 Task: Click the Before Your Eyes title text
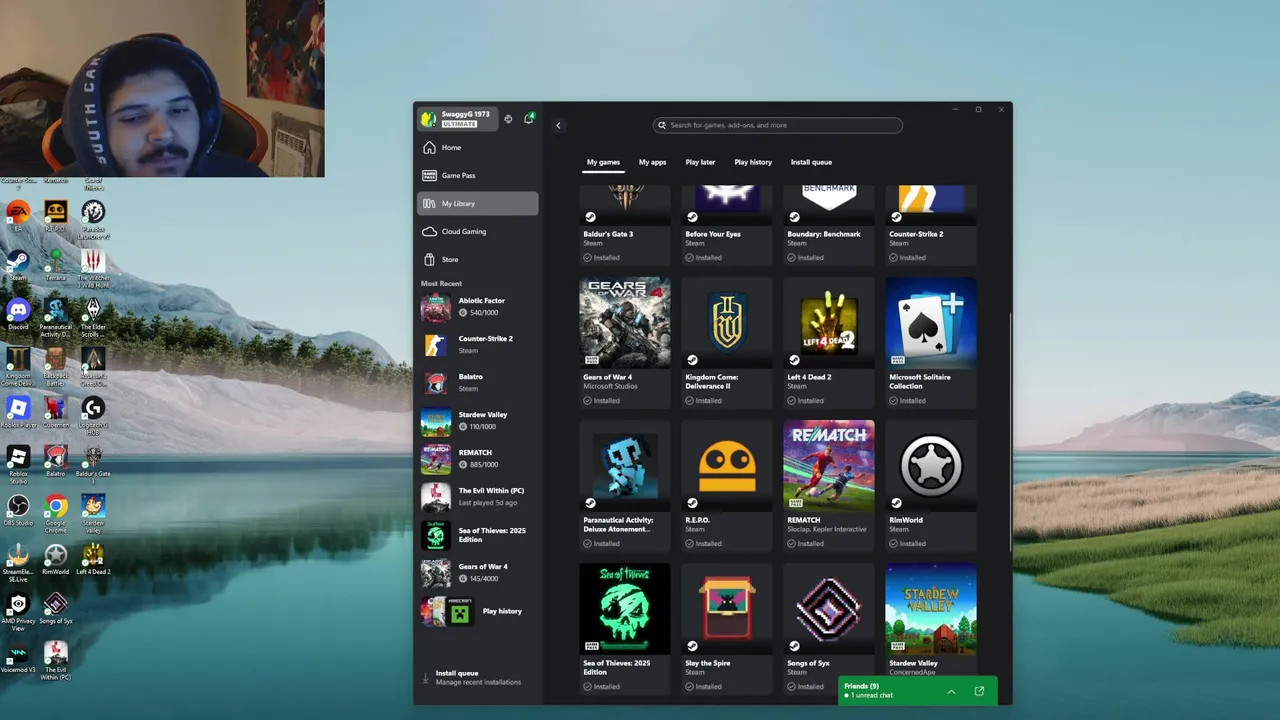coord(713,234)
